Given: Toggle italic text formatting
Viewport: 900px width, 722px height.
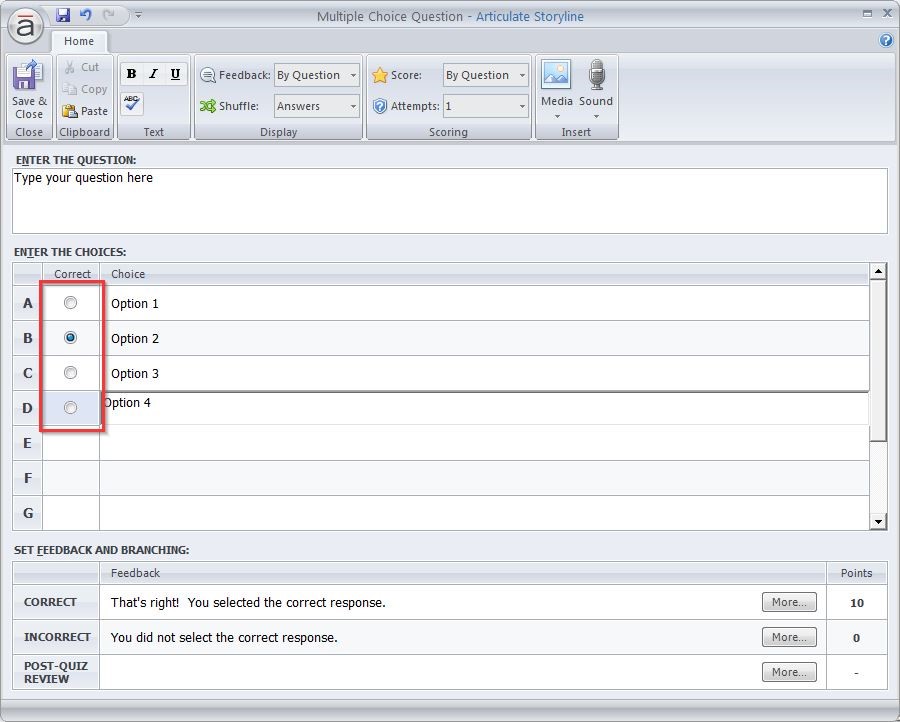Looking at the screenshot, I should tap(153, 74).
